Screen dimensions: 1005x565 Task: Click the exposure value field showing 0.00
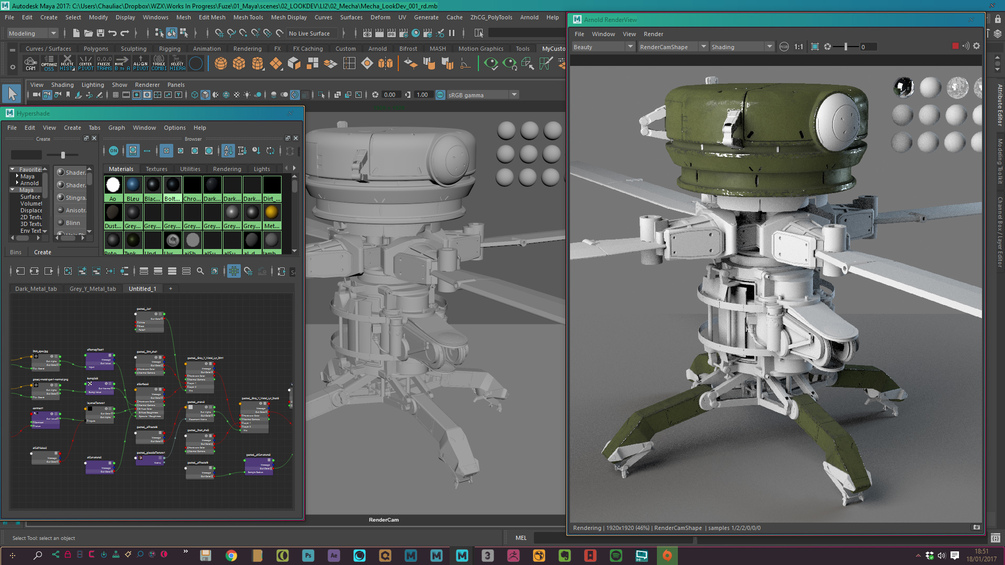389,95
